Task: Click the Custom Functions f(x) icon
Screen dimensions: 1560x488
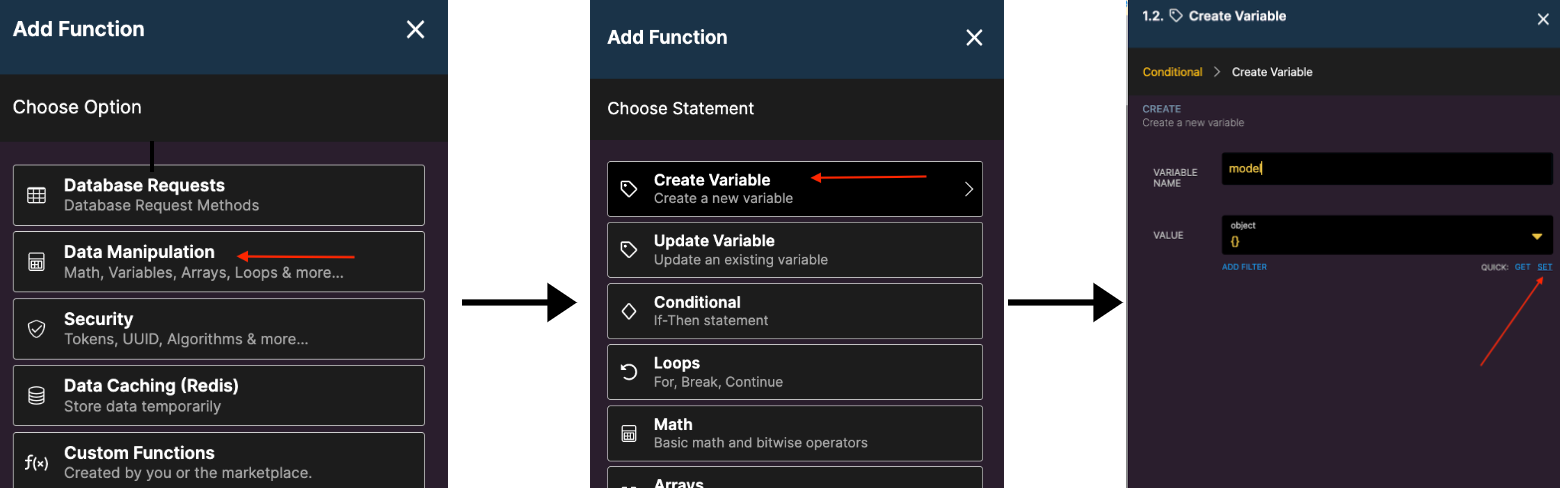Action: pyautogui.click(x=37, y=463)
